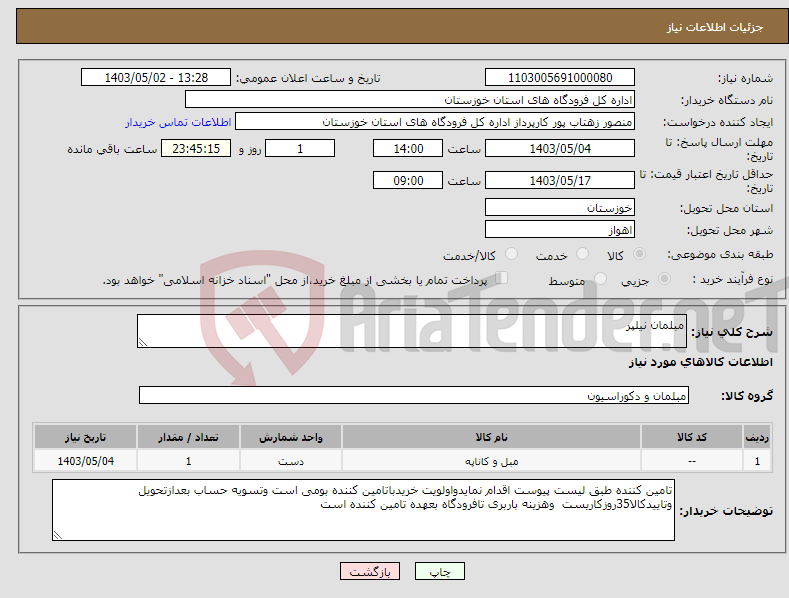Click the گروه کالا field مبلمان و دکوراسیون
Image resolution: width=789 pixels, height=598 pixels.
pyautogui.click(x=414, y=396)
